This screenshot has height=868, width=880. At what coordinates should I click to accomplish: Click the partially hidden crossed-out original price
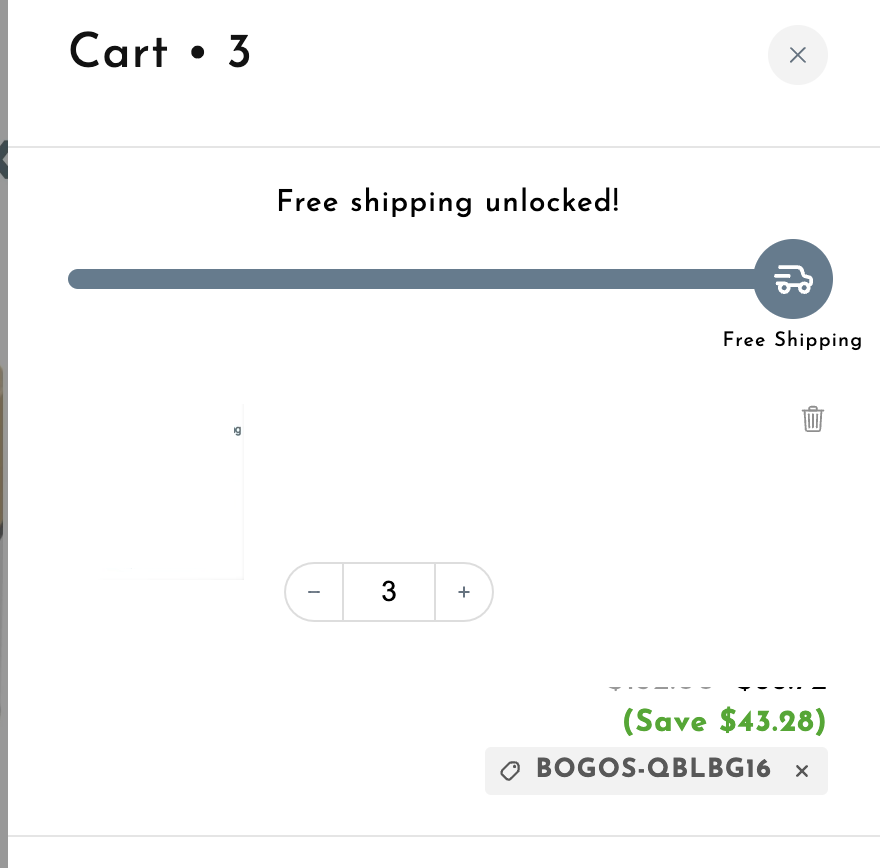click(662, 688)
